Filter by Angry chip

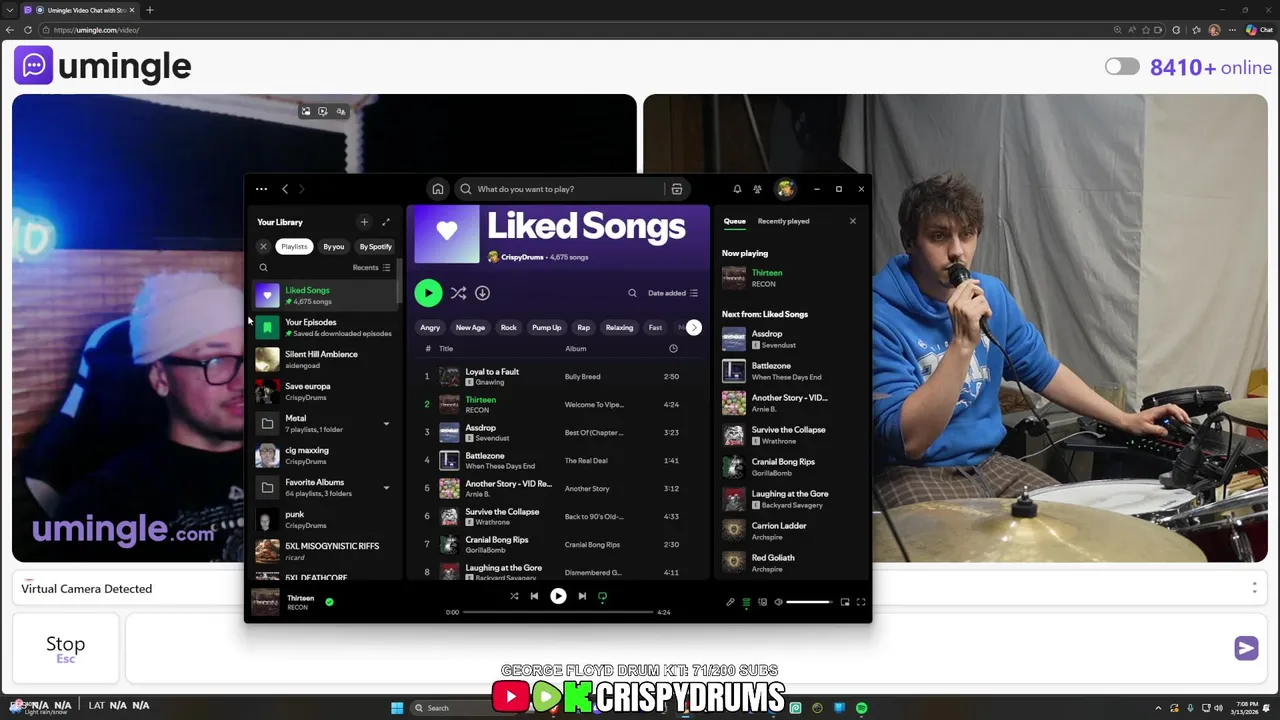click(430, 327)
